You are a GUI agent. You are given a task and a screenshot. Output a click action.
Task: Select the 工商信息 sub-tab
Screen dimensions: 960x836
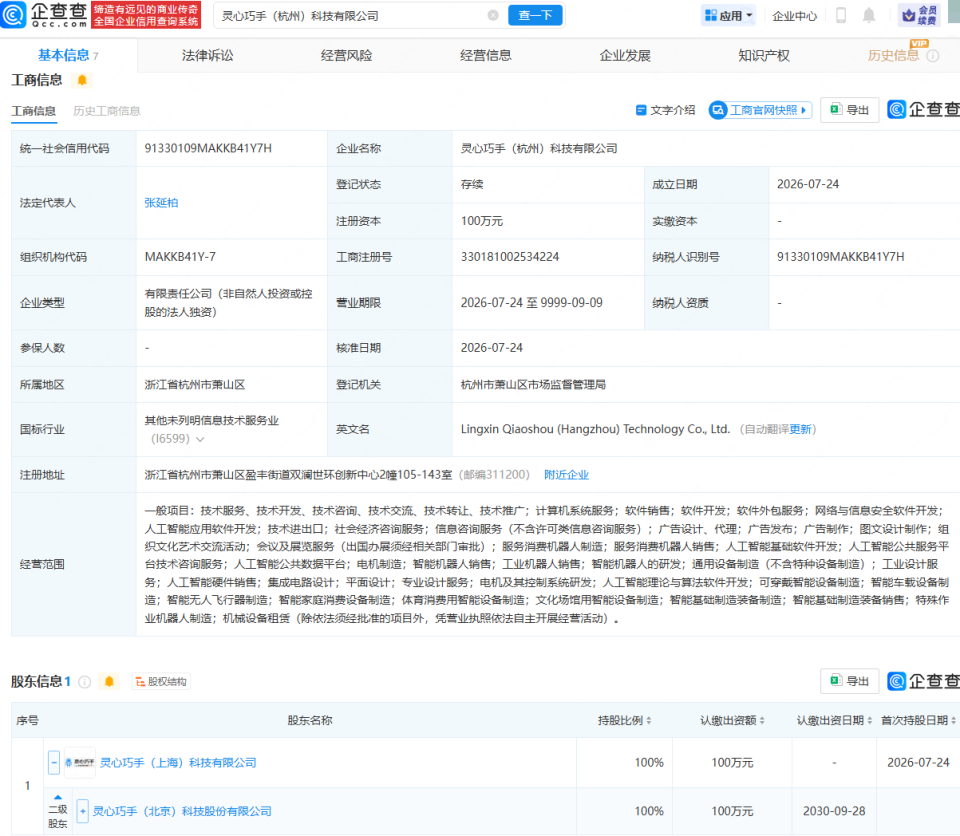(34, 111)
